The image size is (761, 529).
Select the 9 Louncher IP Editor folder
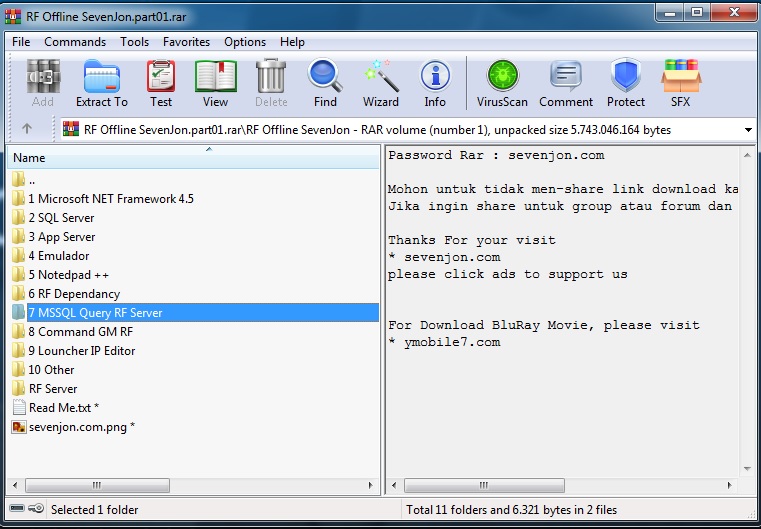pyautogui.click(x=82, y=350)
